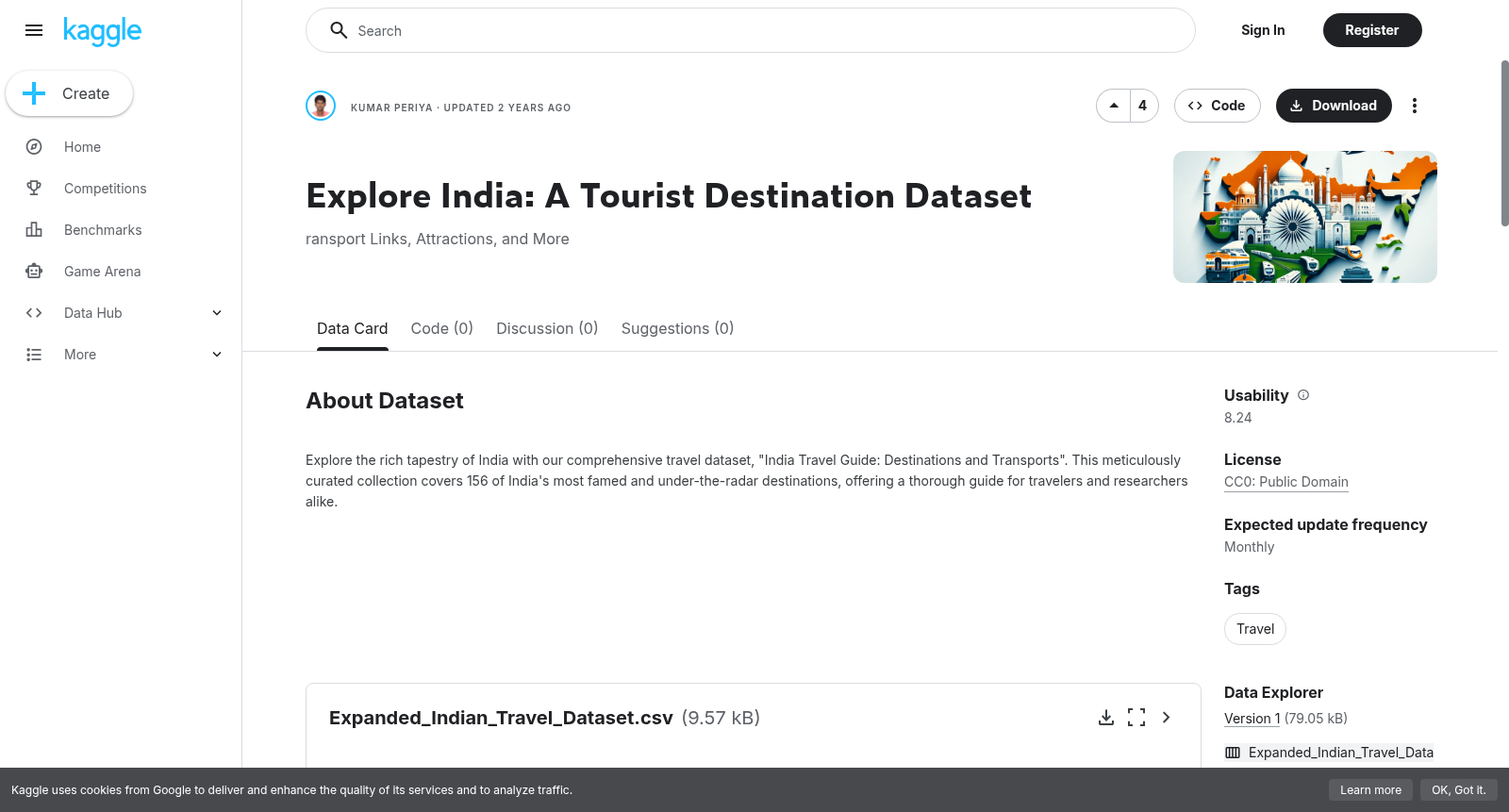Click the Kaggle logo
Screen dimensions: 1509x812
tap(102, 31)
